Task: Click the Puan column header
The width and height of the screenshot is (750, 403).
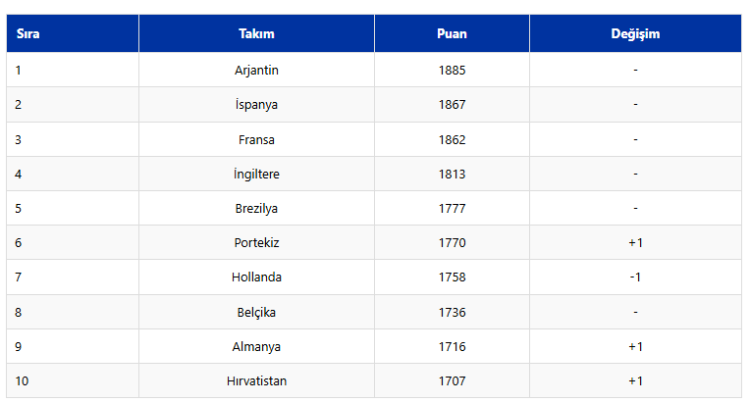Action: click(x=452, y=34)
